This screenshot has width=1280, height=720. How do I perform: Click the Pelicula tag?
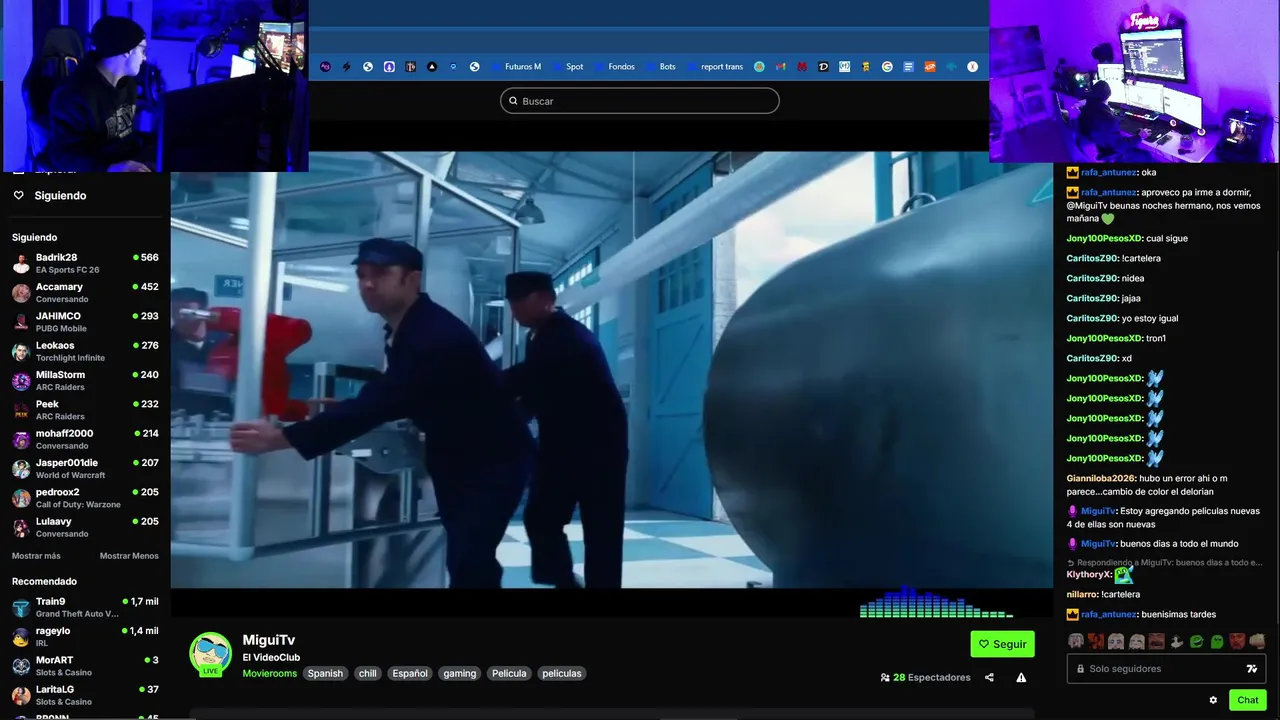[x=509, y=673]
